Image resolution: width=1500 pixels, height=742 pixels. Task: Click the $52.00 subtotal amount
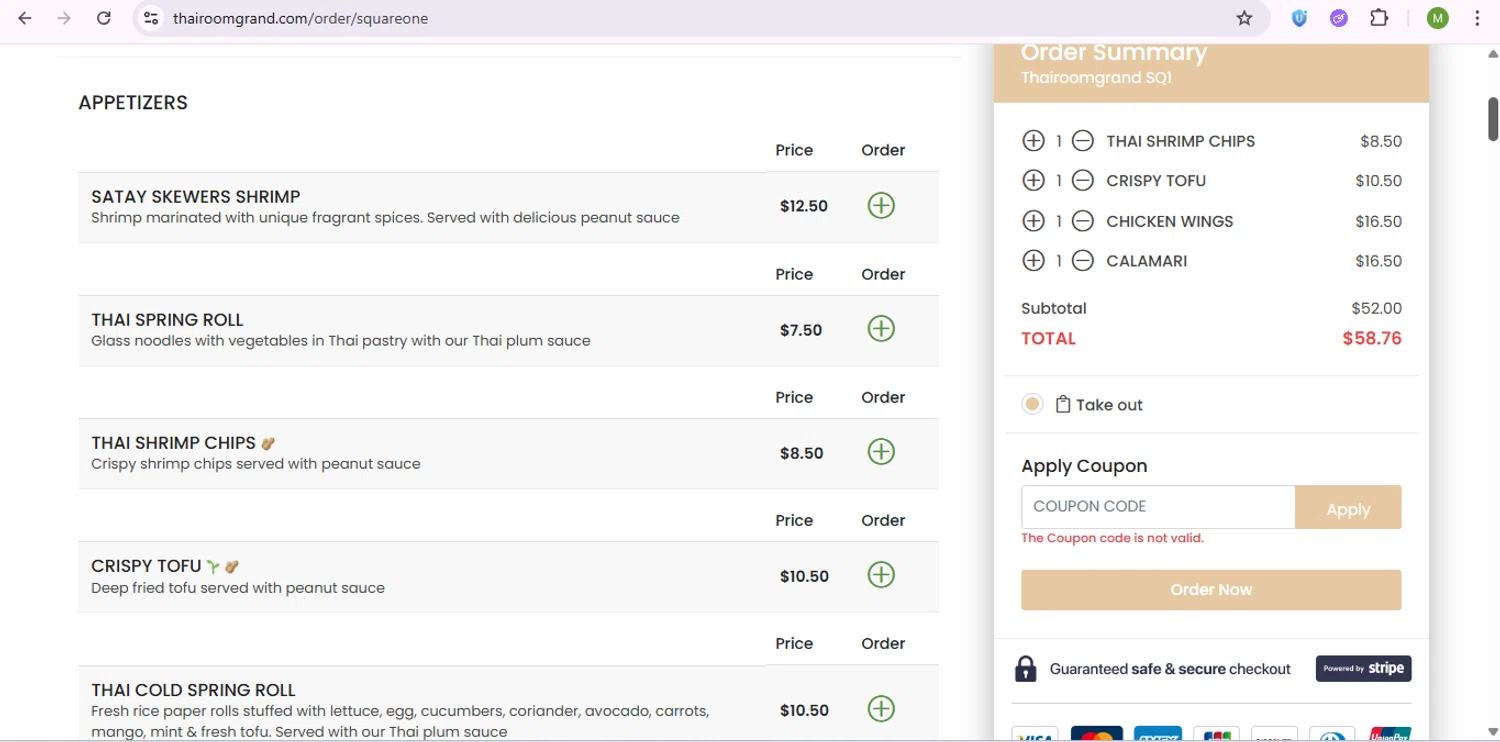1376,308
